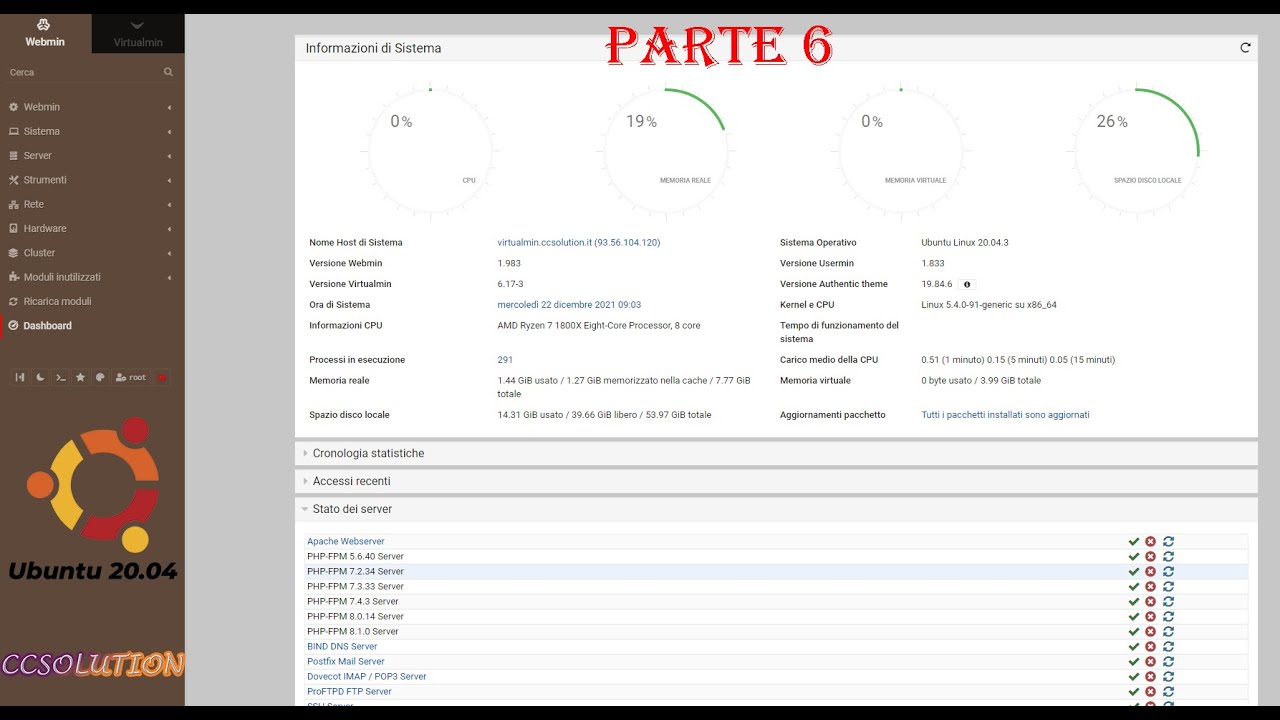Click the Spazio Disco Locale 26% gauge
The width and height of the screenshot is (1280, 720).
pos(1136,151)
